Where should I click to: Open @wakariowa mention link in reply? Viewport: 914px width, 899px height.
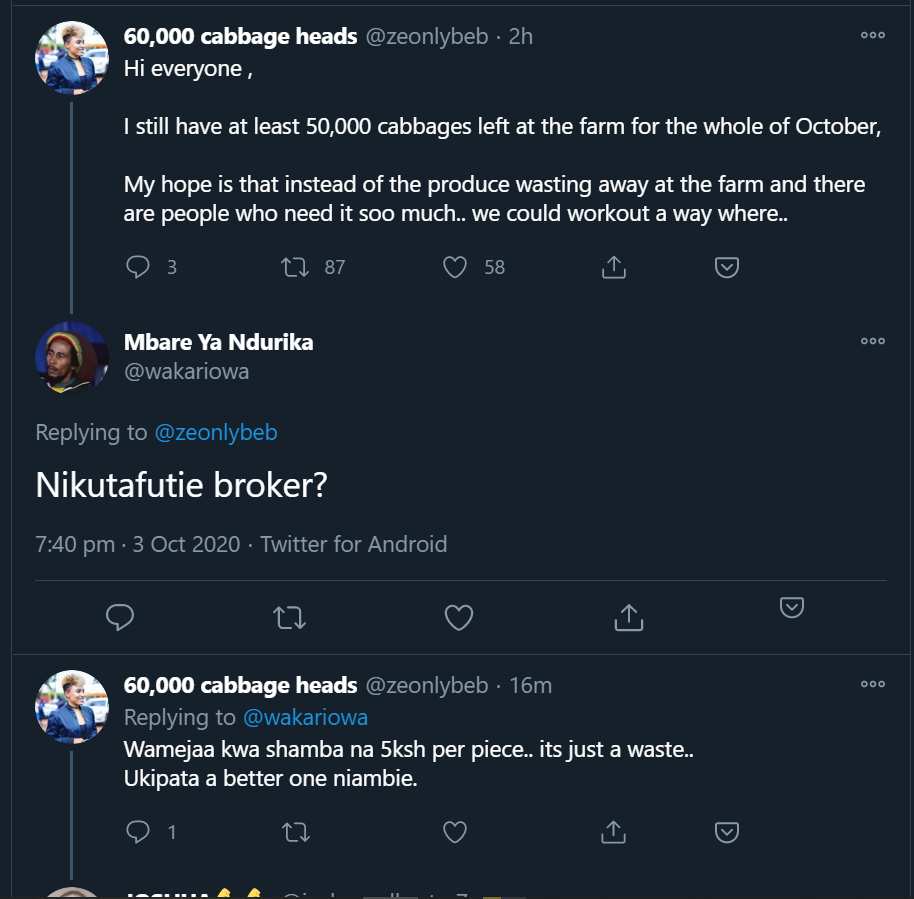(x=305, y=717)
